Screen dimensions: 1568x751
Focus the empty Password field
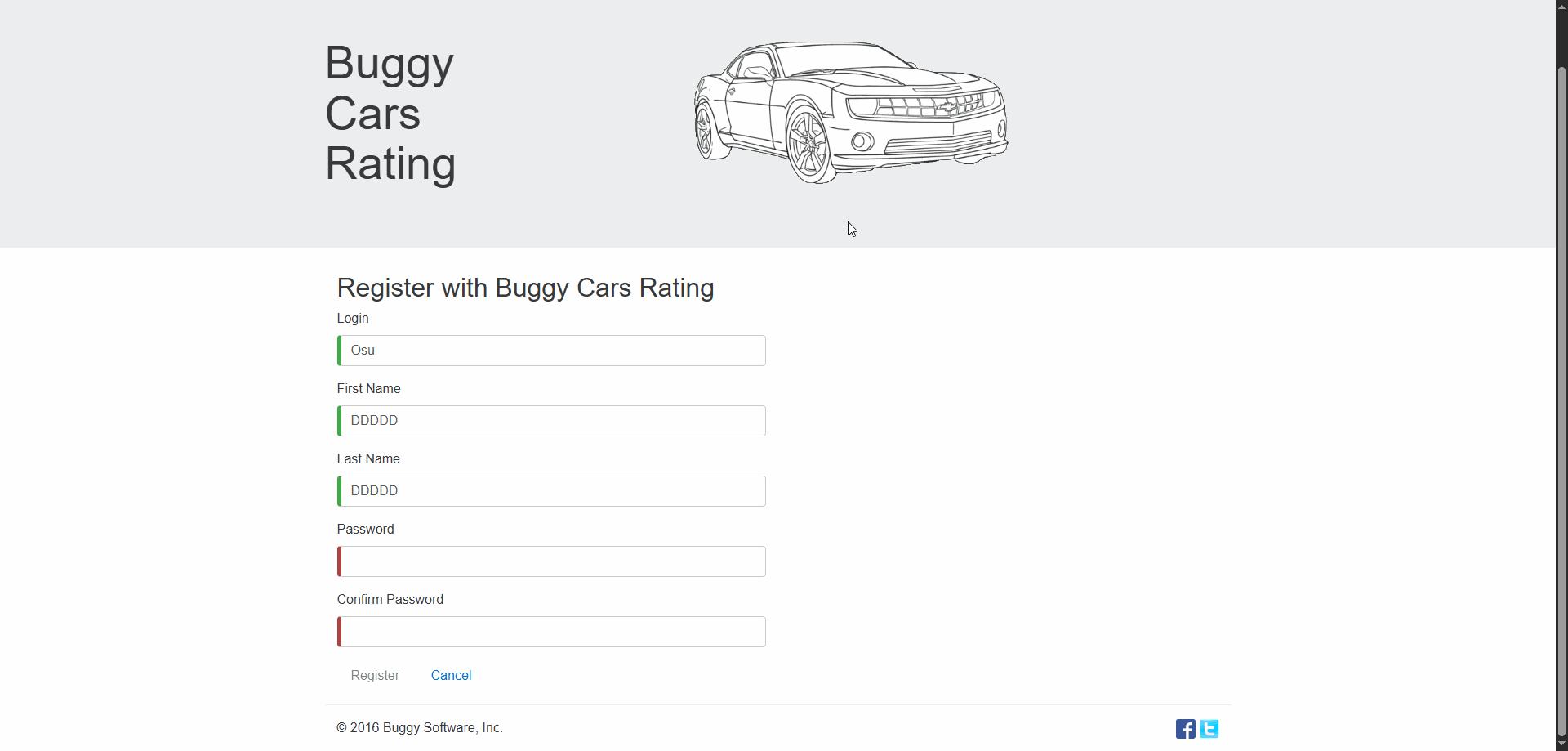pos(552,561)
